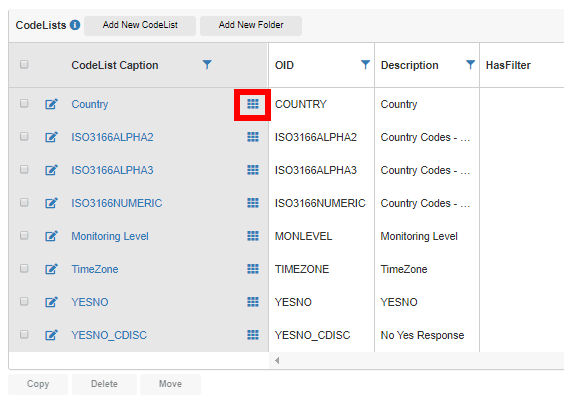This screenshot has height=404, width=564.
Task: Open the grid icon for YESNO_CDISC
Action: coord(253,335)
